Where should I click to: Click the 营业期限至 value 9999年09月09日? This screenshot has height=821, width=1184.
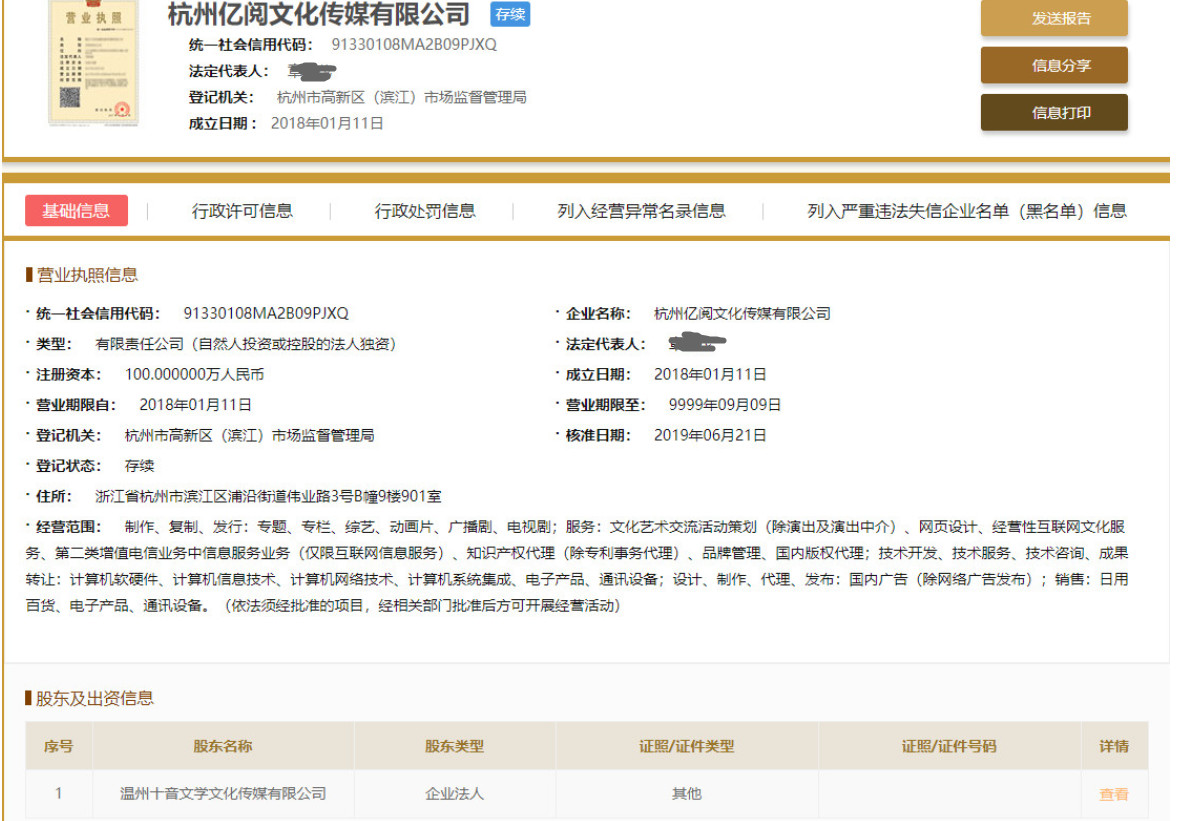tap(725, 405)
